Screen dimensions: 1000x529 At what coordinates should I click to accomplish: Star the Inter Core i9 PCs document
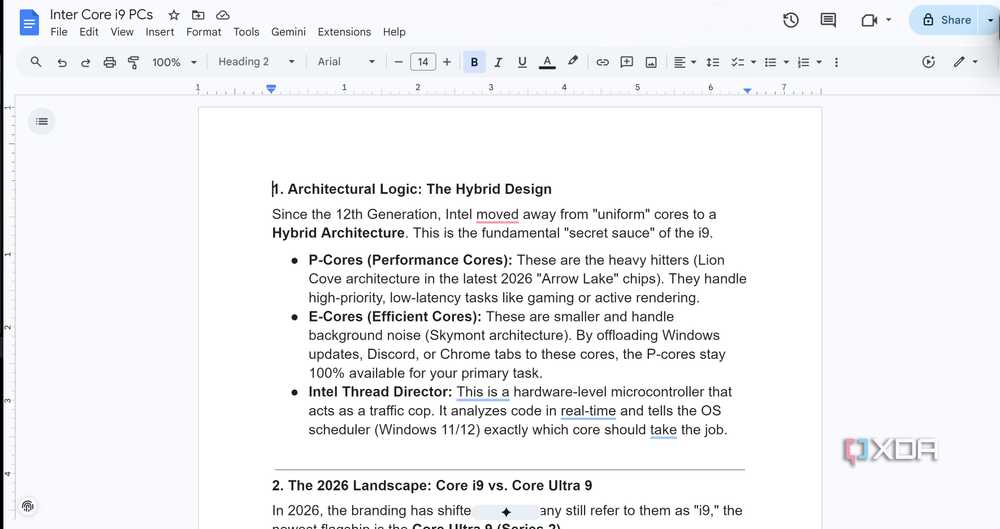click(x=173, y=15)
